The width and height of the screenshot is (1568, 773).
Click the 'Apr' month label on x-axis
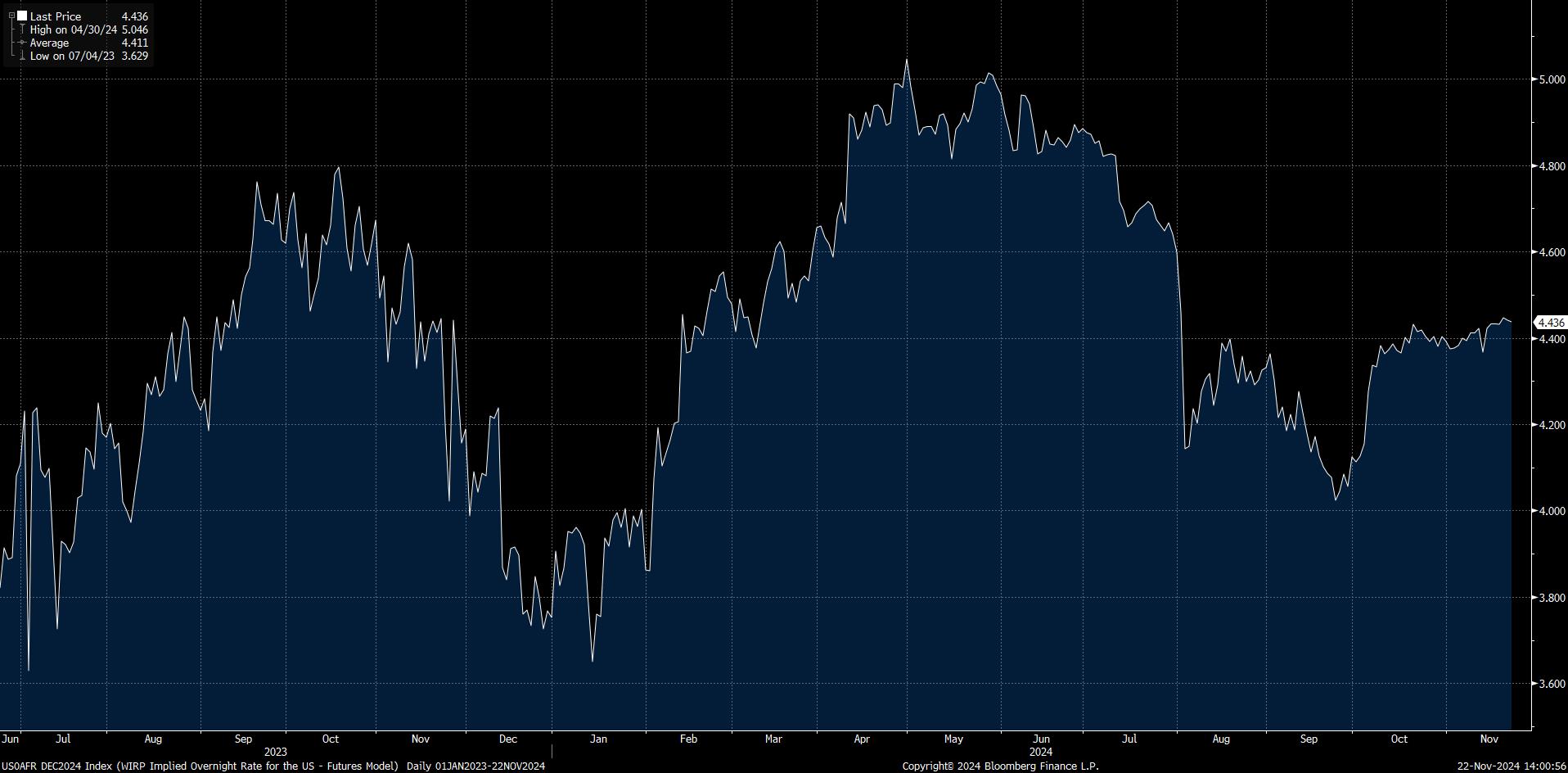[862, 739]
